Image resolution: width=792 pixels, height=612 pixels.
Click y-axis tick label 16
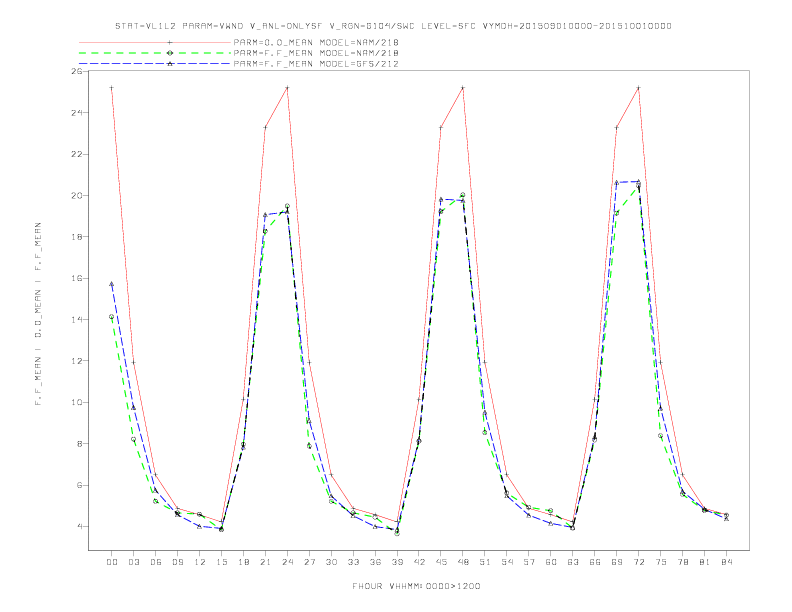click(x=77, y=278)
